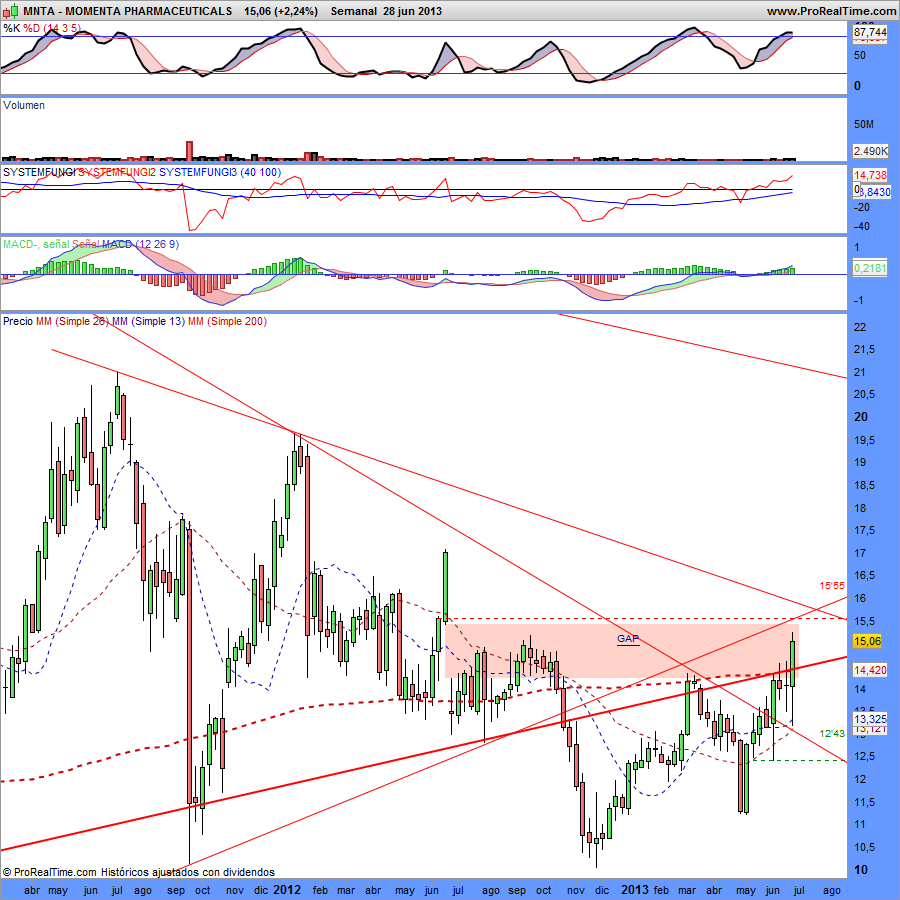Click the 28 jun 2013 date label

(413, 11)
